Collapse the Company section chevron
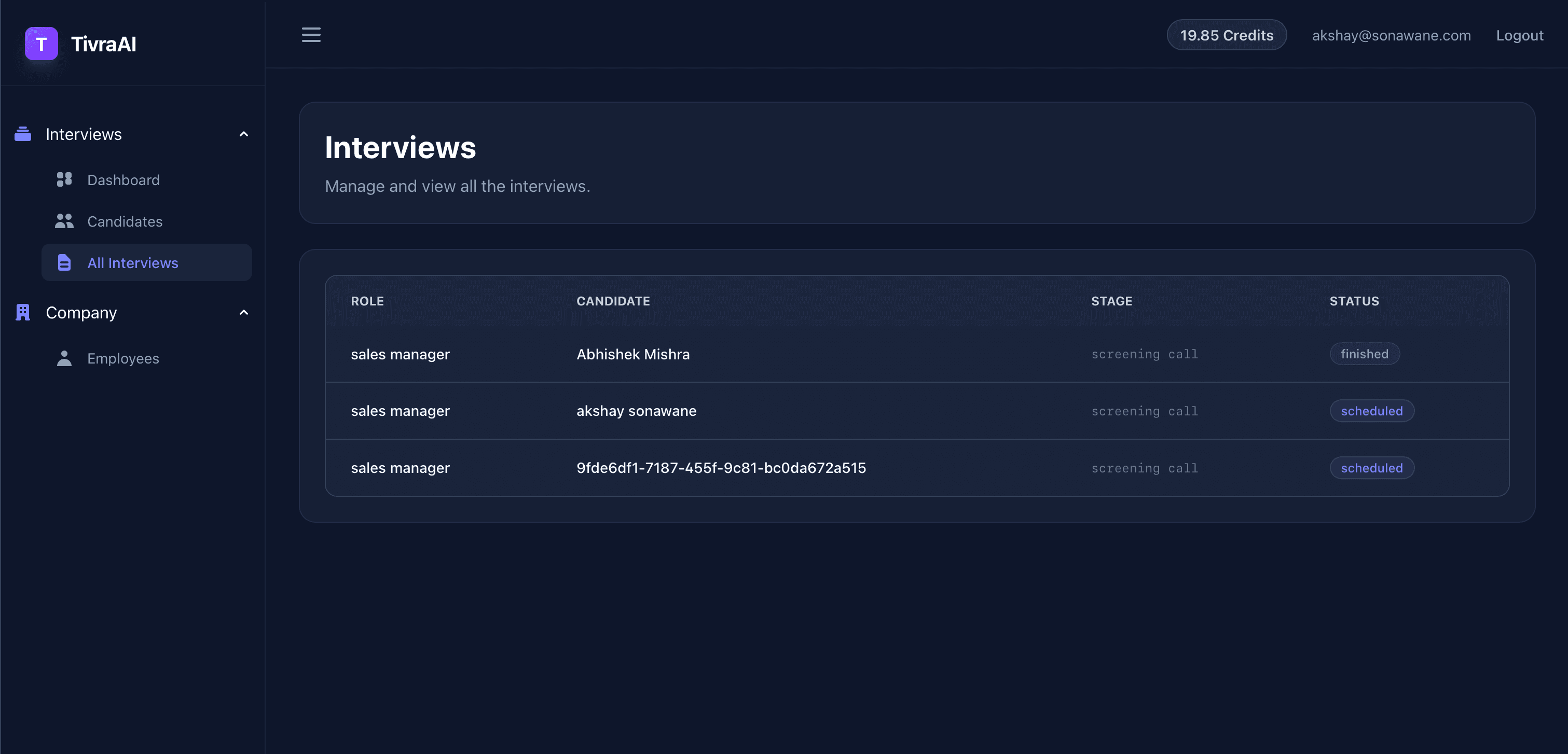The height and width of the screenshot is (754, 1568). tap(244, 312)
